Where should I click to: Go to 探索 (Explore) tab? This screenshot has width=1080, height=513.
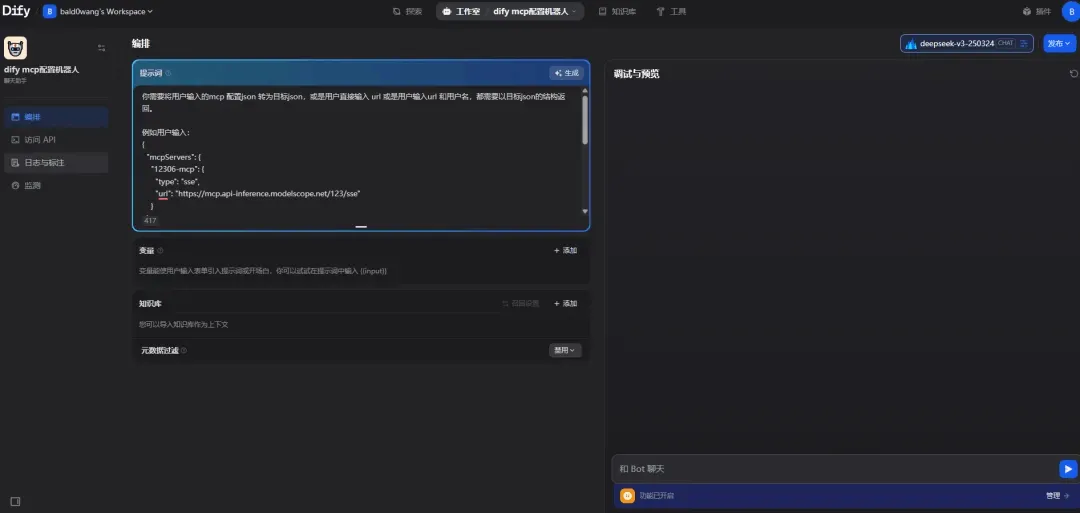point(407,12)
